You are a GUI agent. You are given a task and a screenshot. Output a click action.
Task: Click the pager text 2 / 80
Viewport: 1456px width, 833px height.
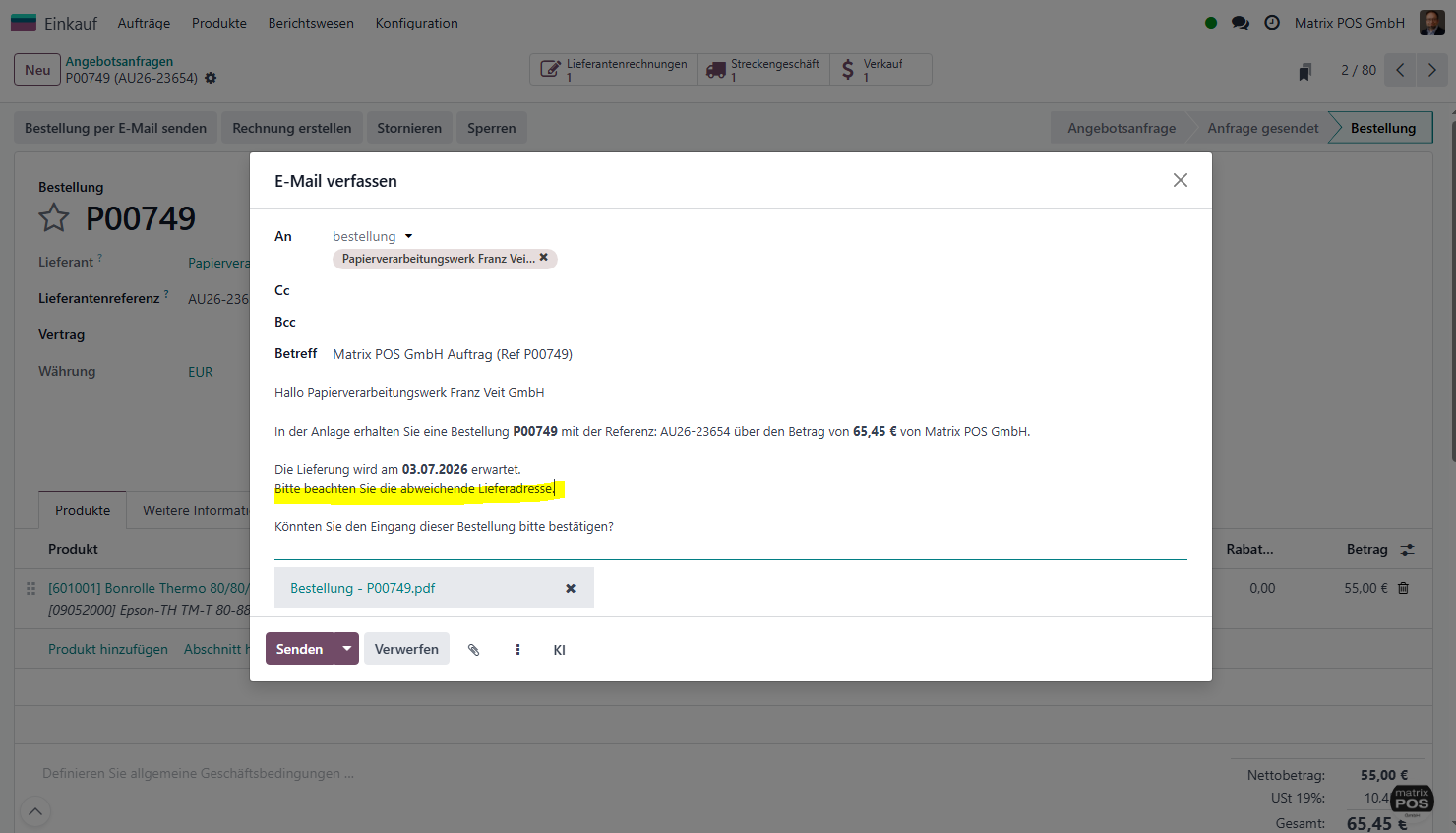1359,70
